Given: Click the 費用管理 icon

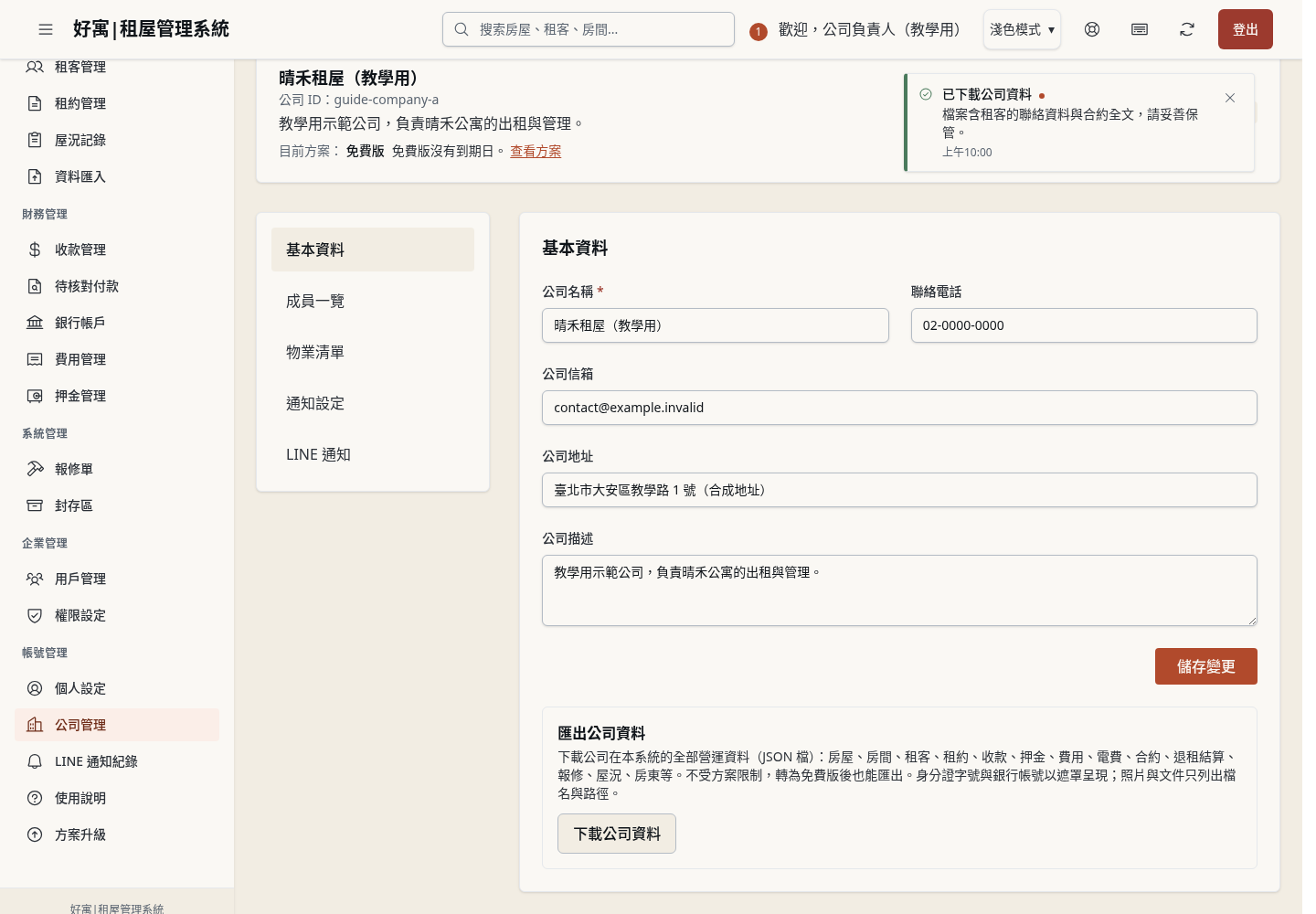Looking at the screenshot, I should click(35, 359).
